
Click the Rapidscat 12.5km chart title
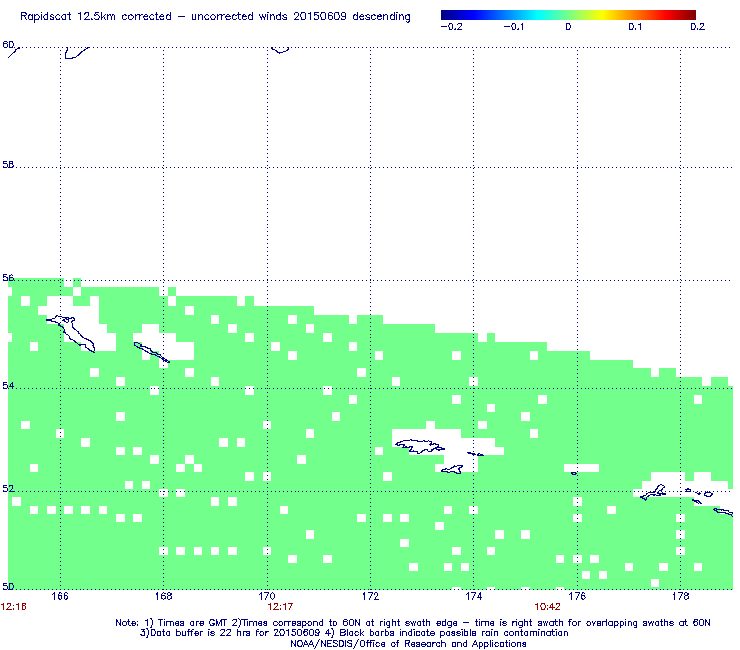click(x=215, y=17)
